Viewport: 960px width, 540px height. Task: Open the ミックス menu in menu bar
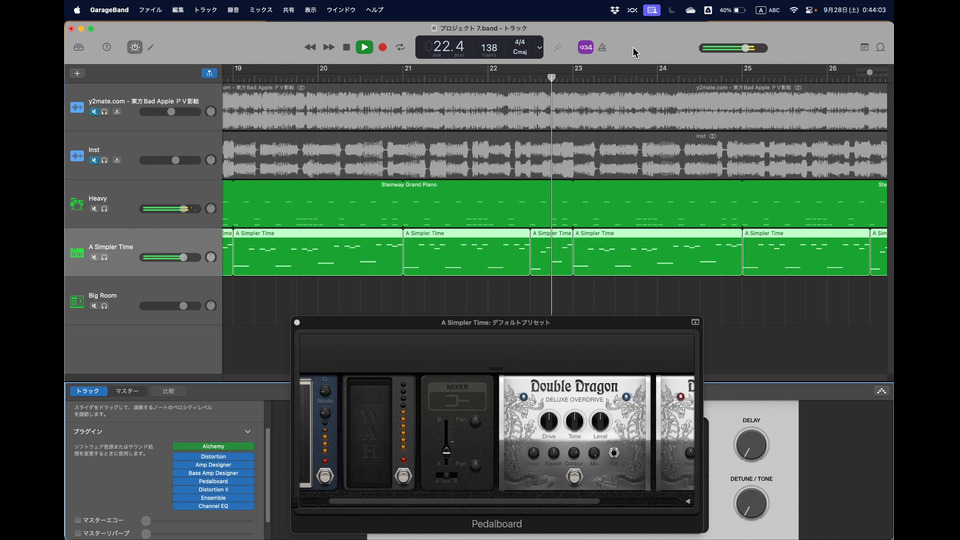[x=261, y=10]
